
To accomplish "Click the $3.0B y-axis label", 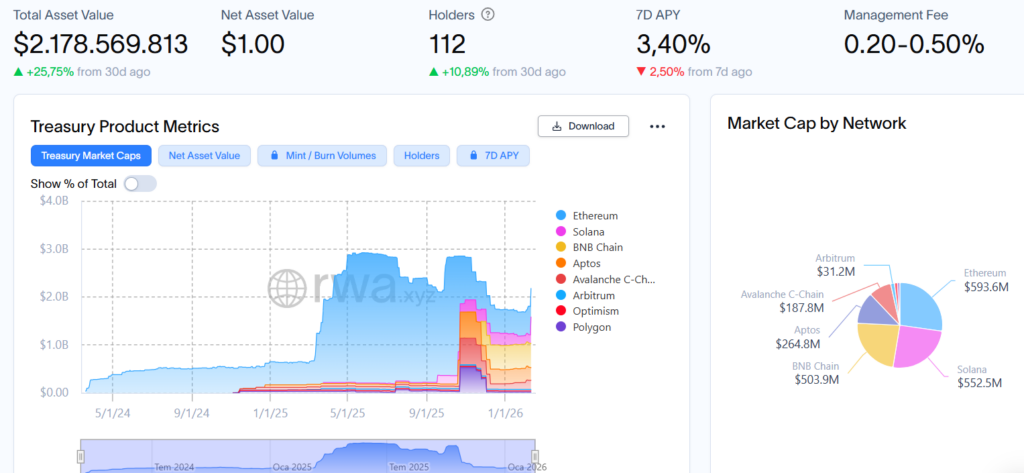I will point(53,249).
